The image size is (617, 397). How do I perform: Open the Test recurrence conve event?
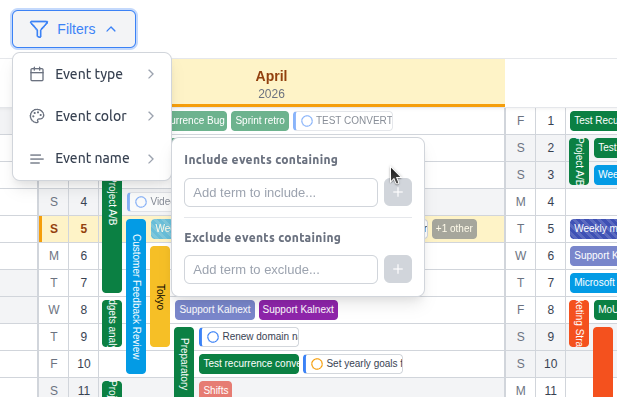249,364
